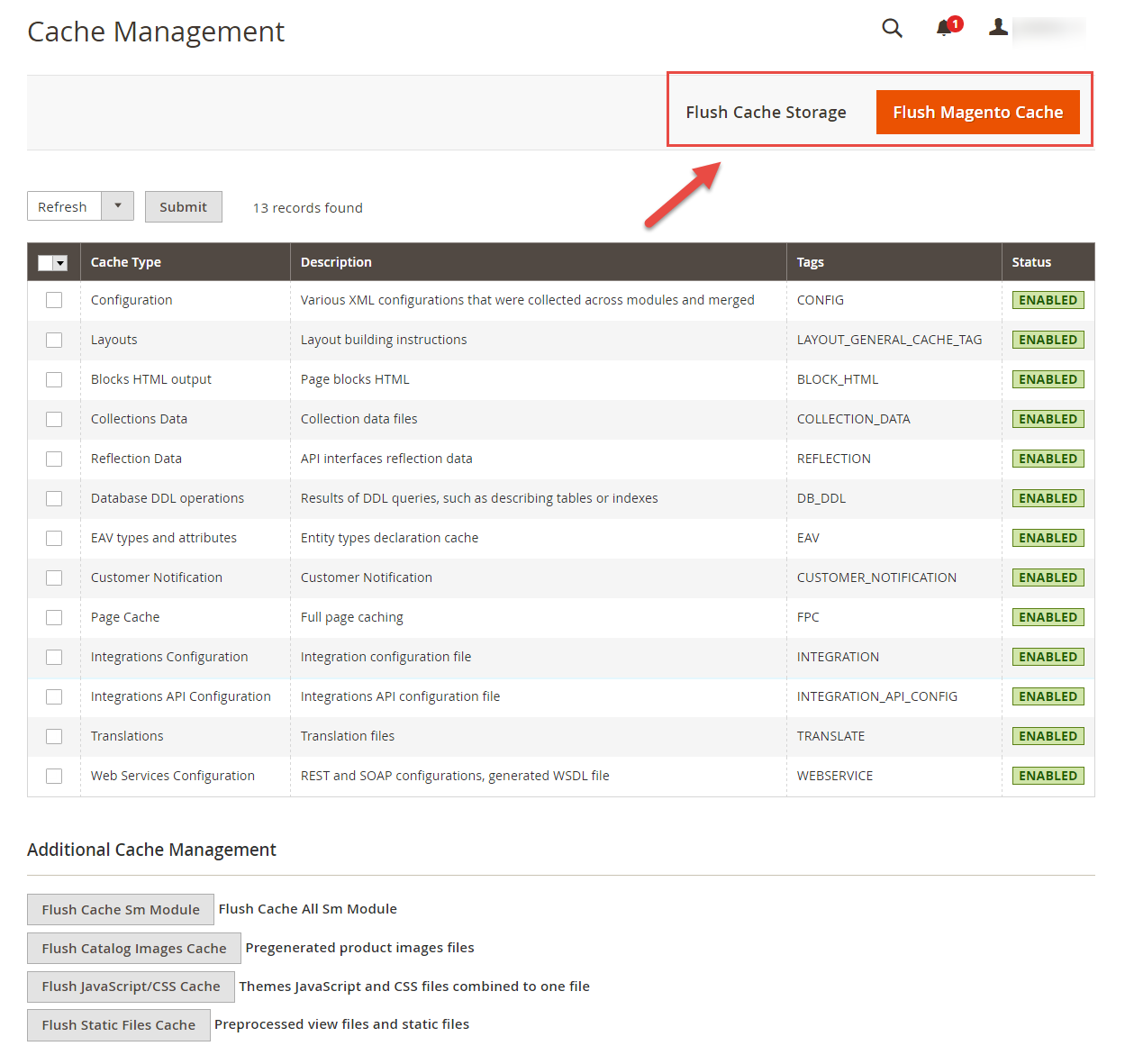Tick the EAV types and attributes checkbox

(x=54, y=538)
